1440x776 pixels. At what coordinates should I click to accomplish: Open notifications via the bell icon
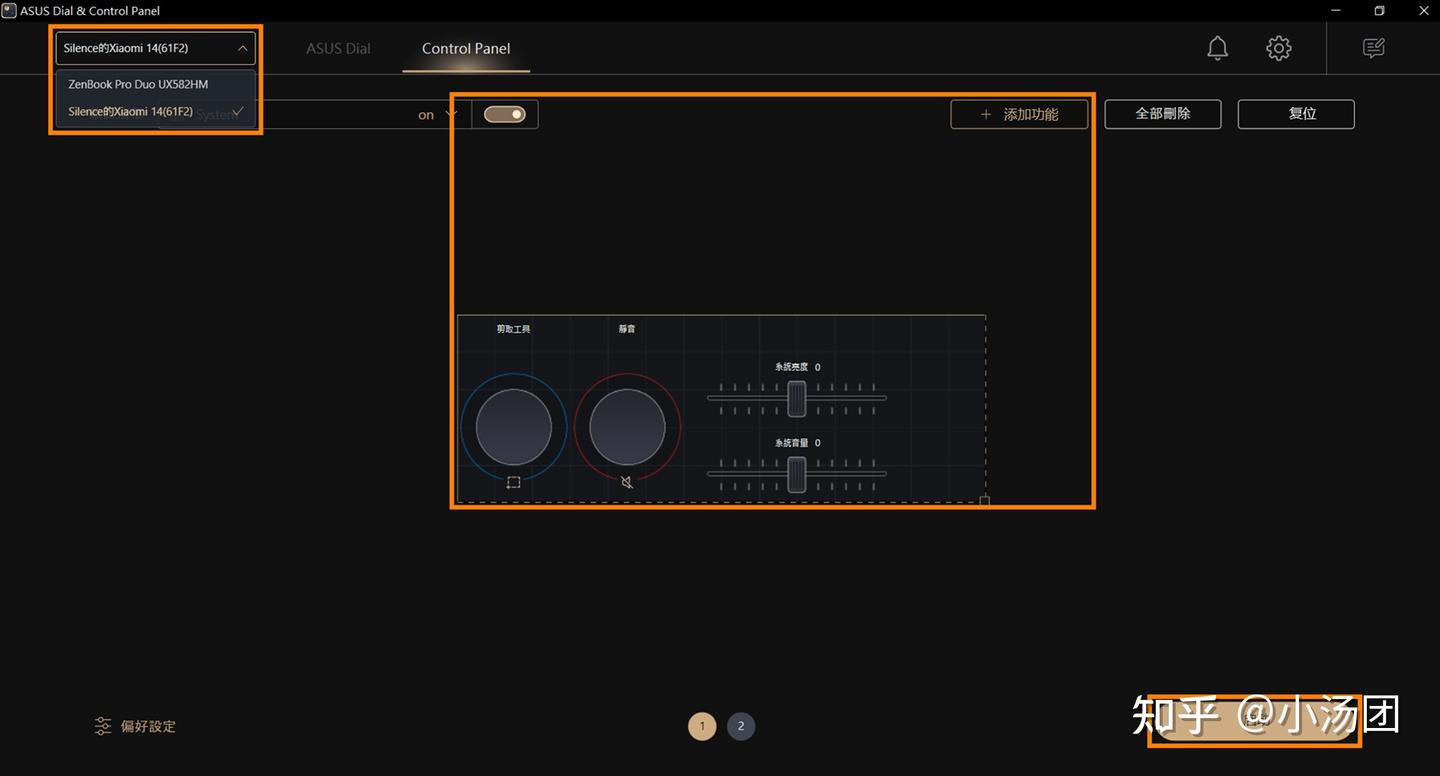[x=1217, y=47]
